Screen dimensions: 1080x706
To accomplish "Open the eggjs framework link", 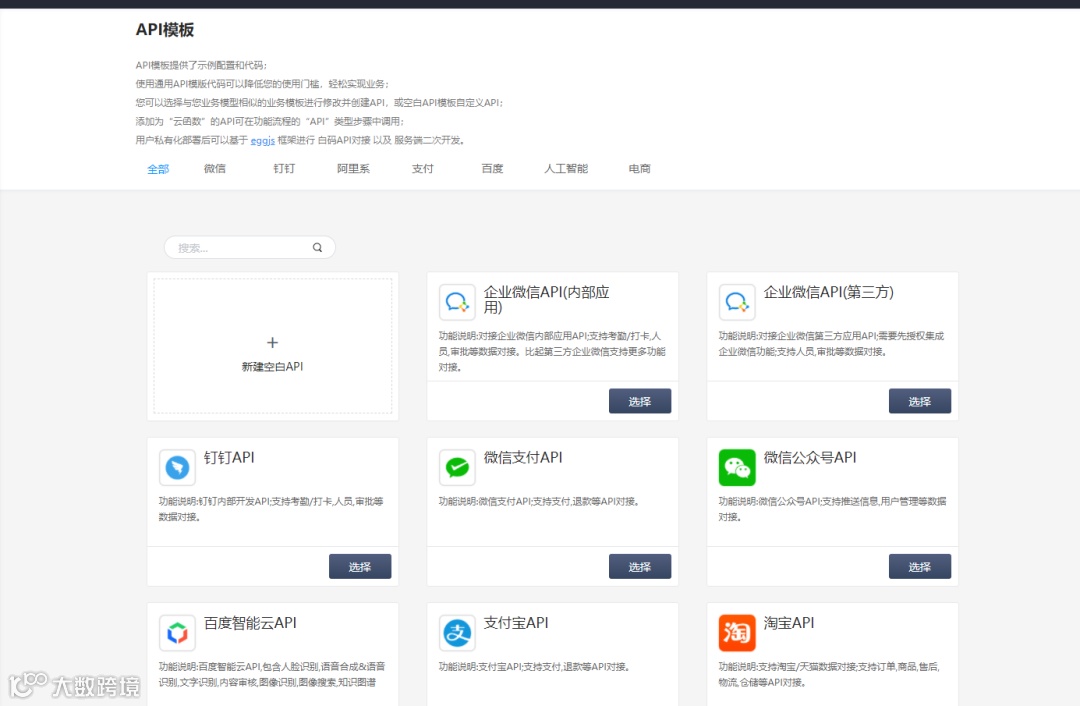I will click(x=262, y=141).
